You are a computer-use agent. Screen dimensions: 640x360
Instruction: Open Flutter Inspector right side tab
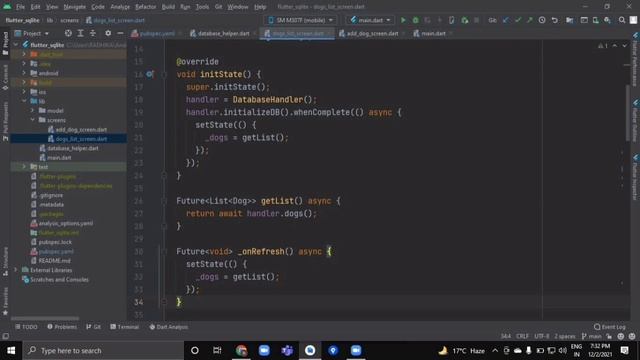pos(635,178)
